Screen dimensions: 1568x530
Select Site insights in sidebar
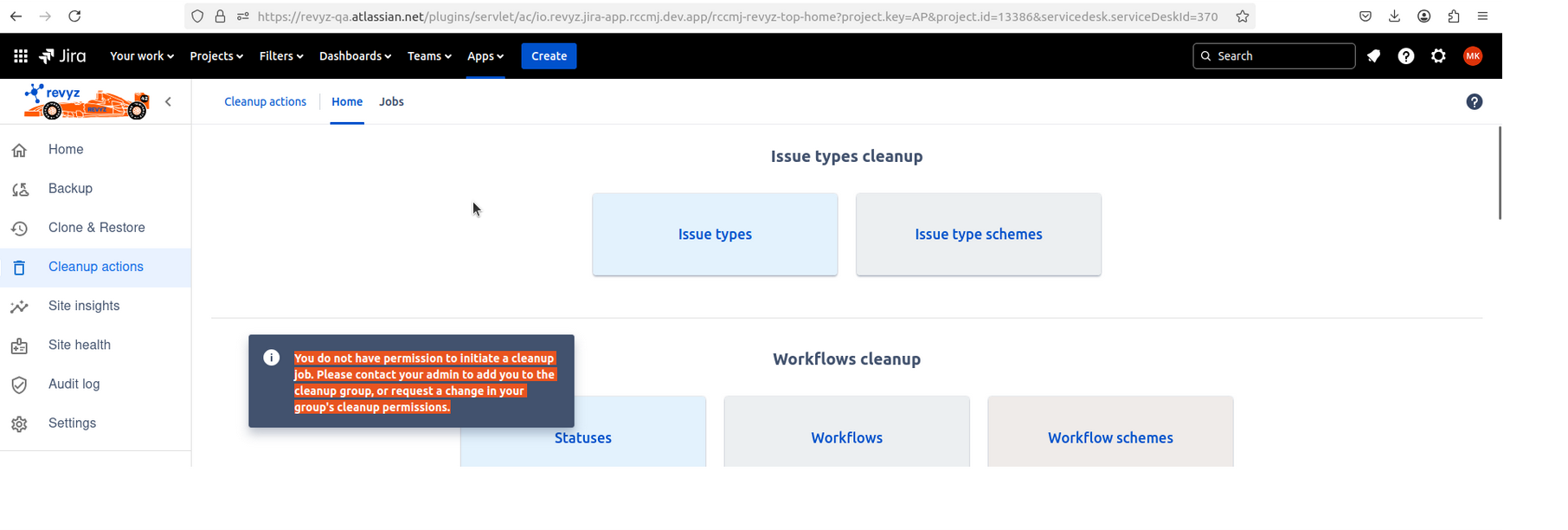84,307
